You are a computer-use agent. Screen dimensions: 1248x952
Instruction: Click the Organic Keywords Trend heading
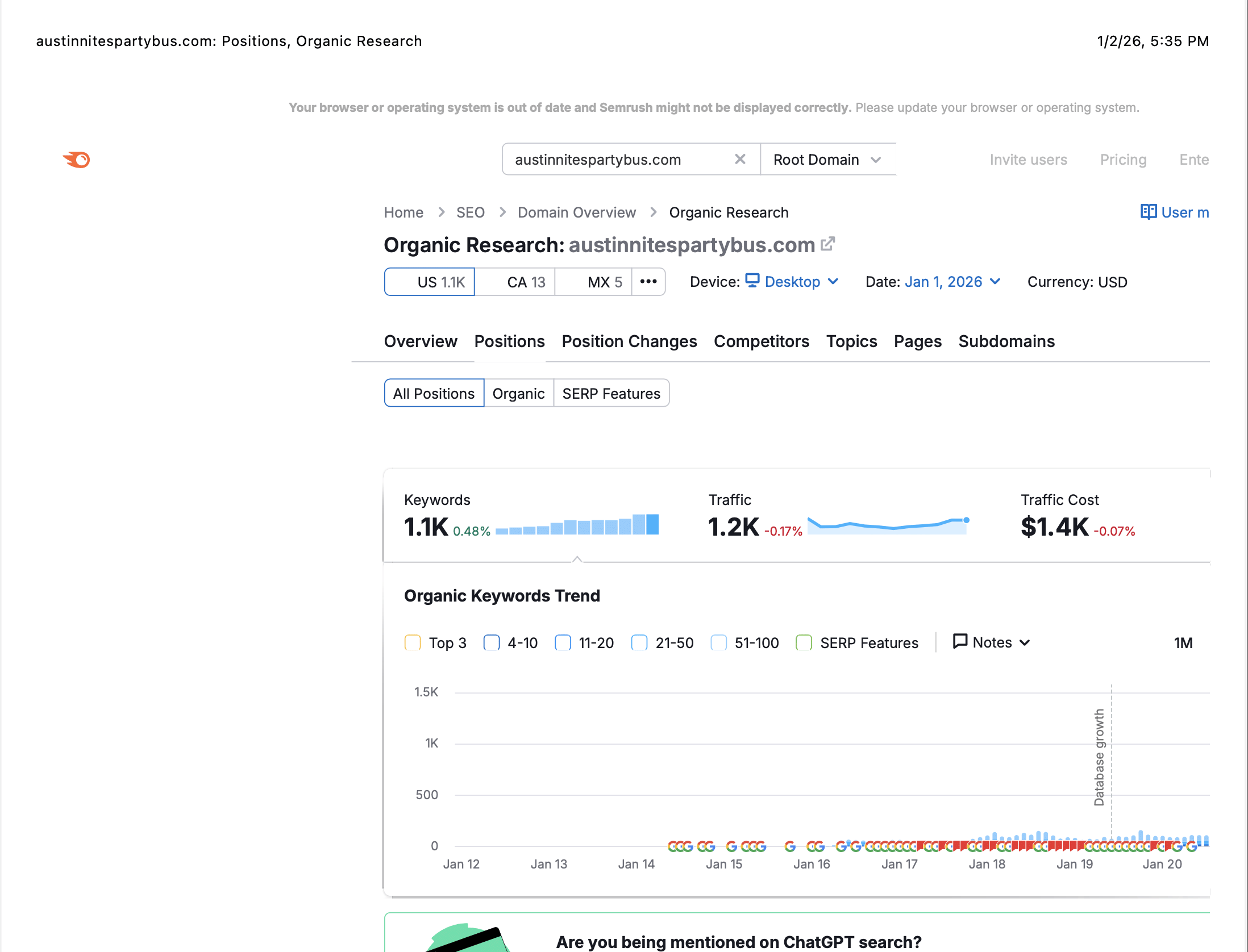[x=502, y=595]
